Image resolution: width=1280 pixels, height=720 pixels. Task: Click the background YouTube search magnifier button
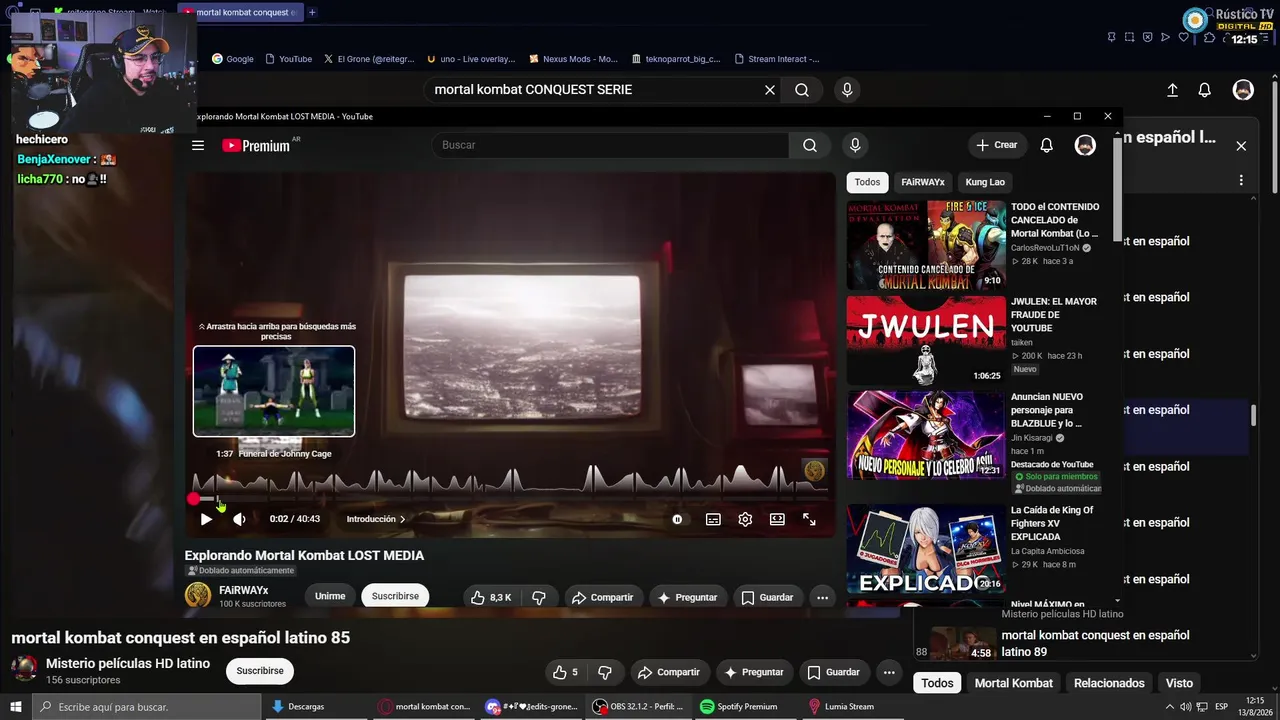pos(802,90)
